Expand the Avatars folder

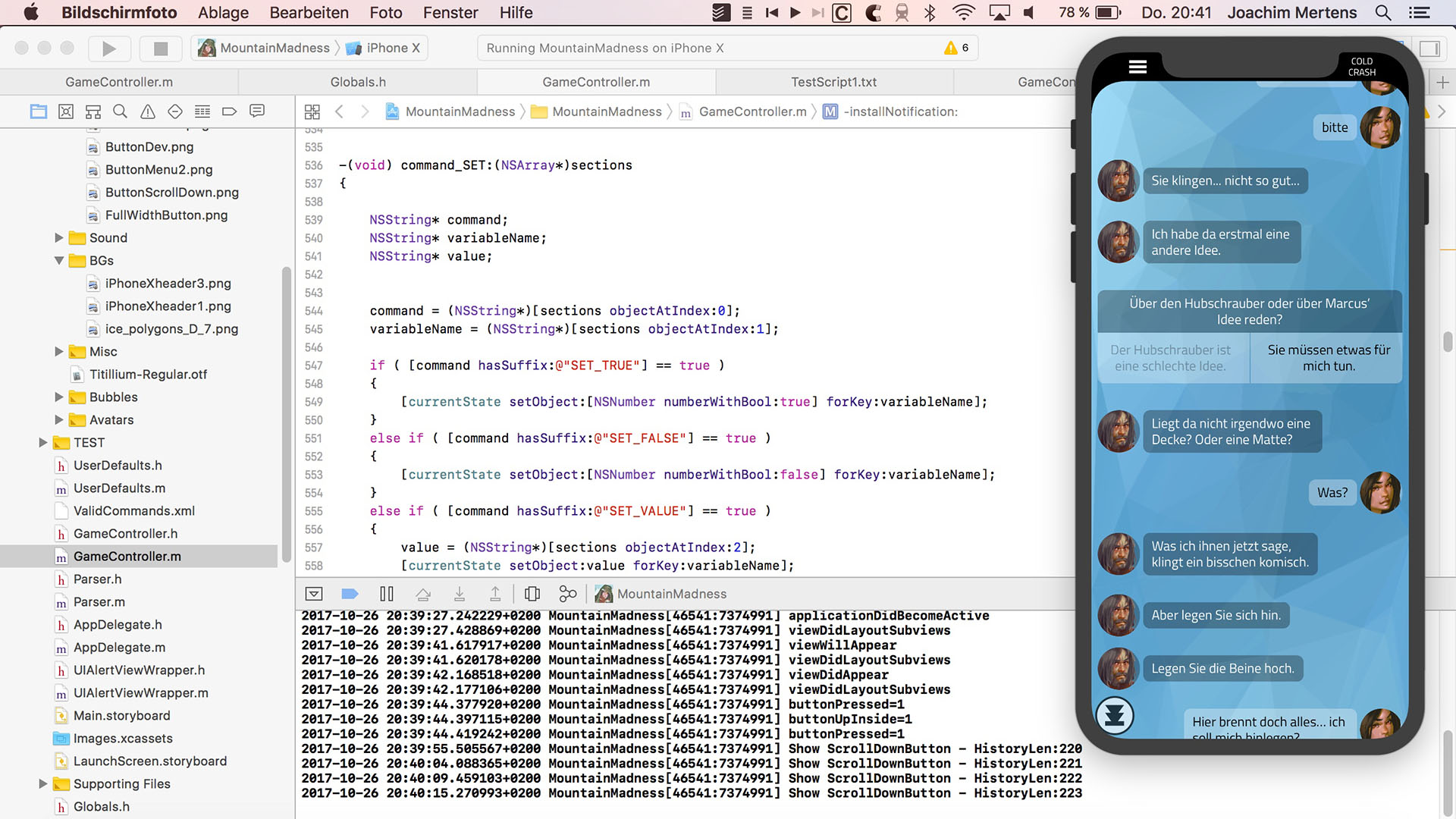point(59,420)
